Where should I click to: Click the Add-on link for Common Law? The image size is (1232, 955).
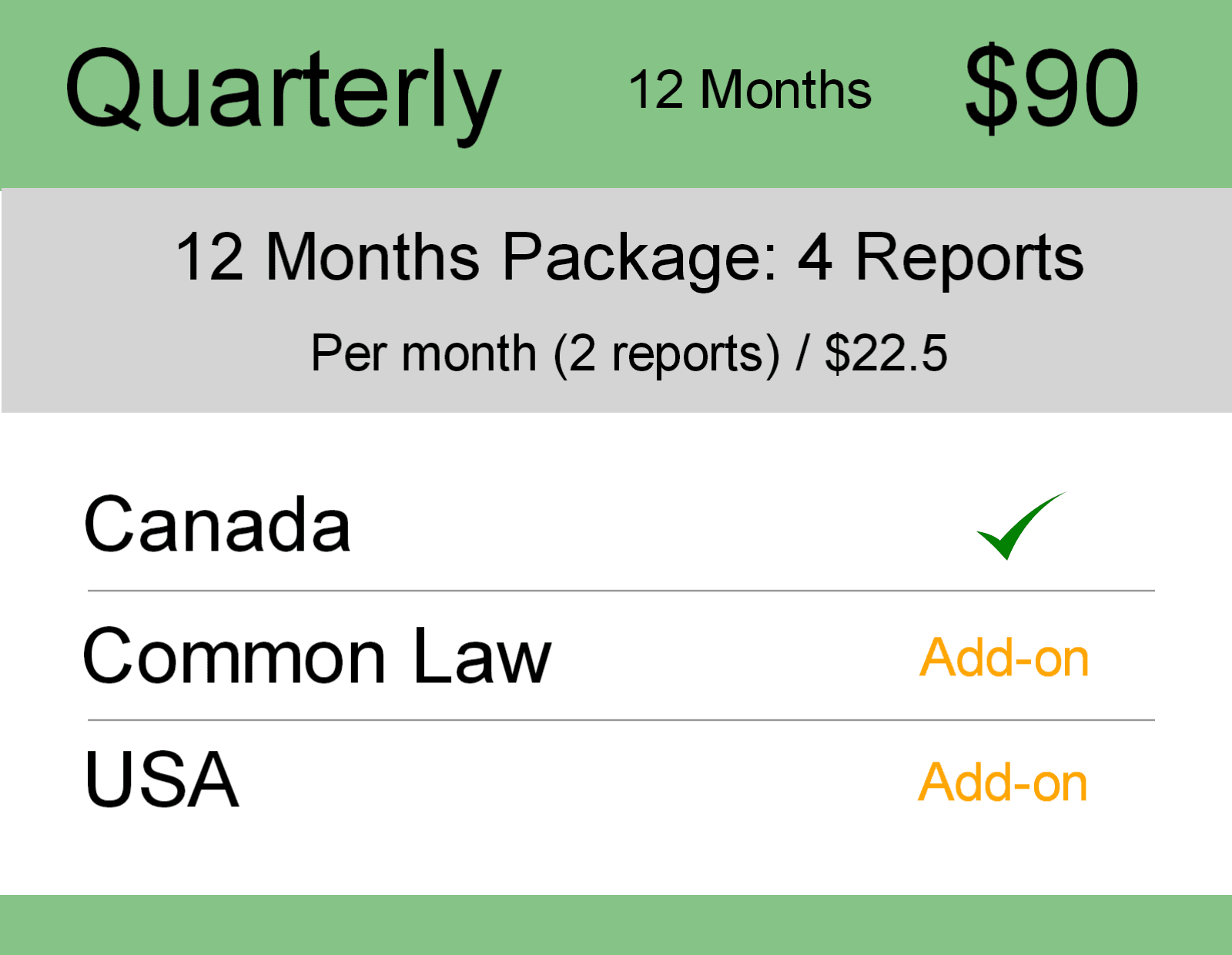click(1004, 658)
